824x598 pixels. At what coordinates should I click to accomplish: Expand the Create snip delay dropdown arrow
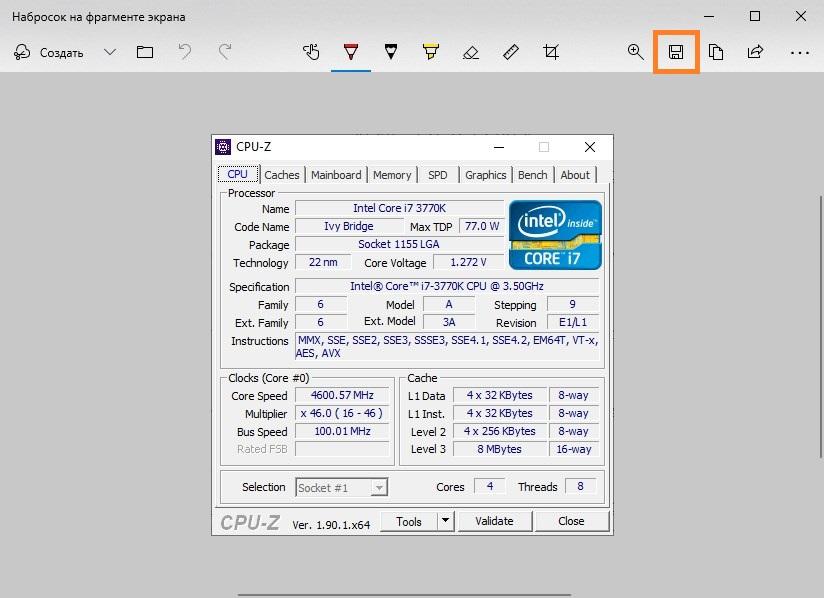click(x=110, y=52)
